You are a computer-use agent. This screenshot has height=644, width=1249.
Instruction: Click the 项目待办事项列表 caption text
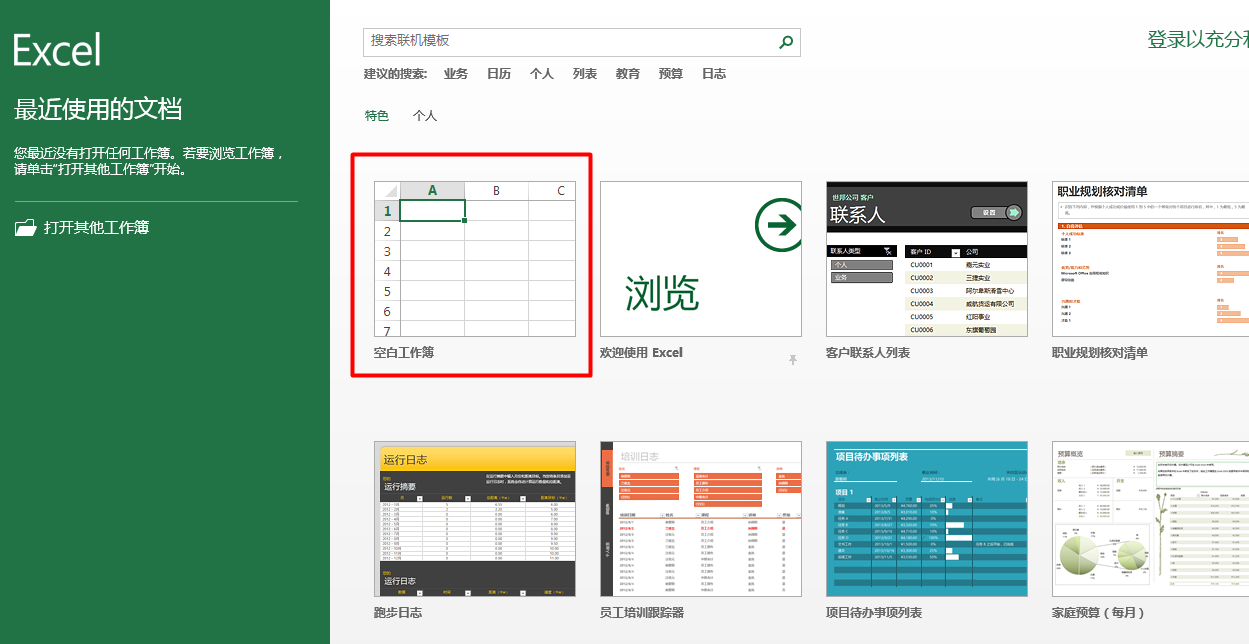(x=874, y=613)
